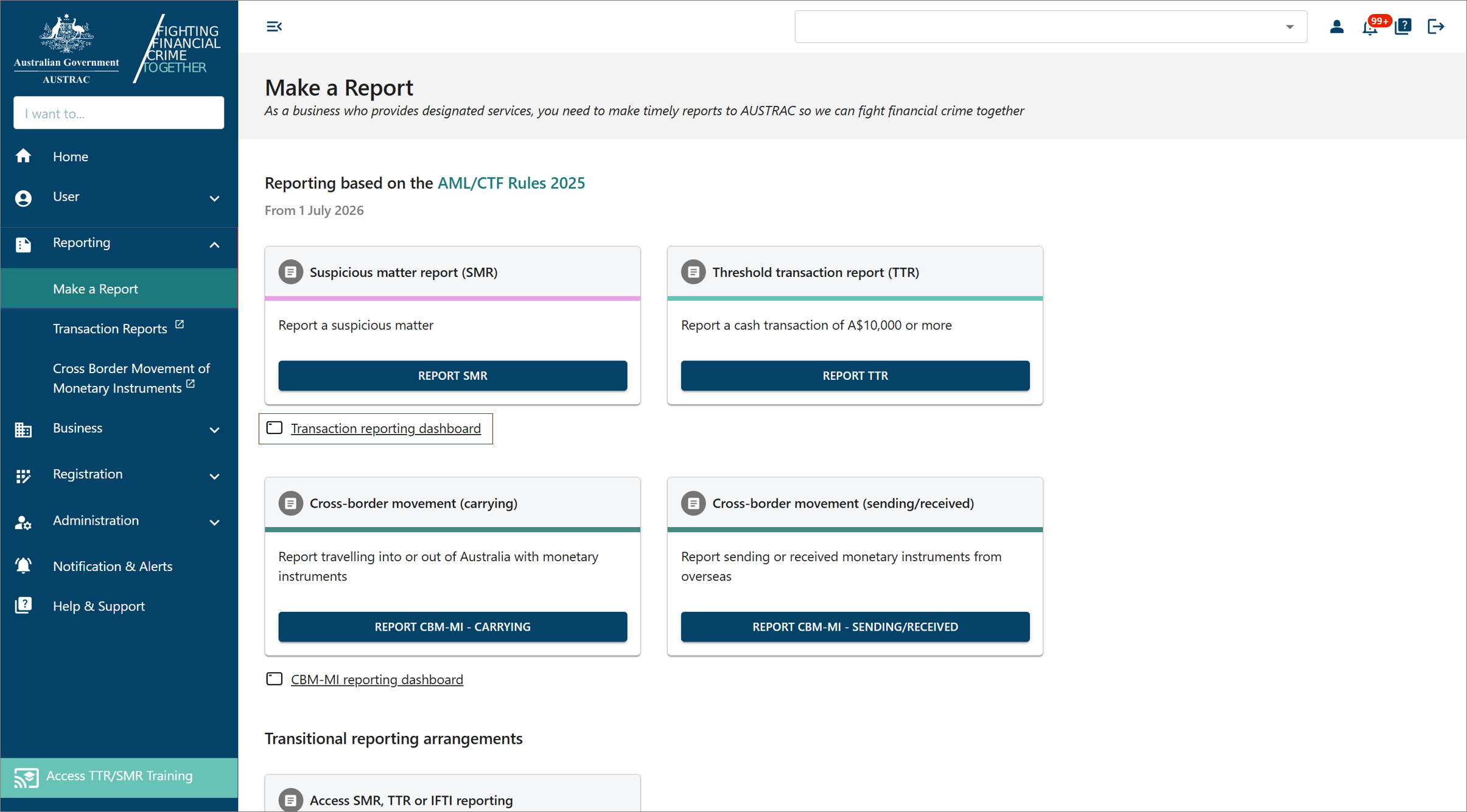This screenshot has width=1467, height=812.
Task: Click the Suspicious matter report card icon
Action: pos(290,272)
